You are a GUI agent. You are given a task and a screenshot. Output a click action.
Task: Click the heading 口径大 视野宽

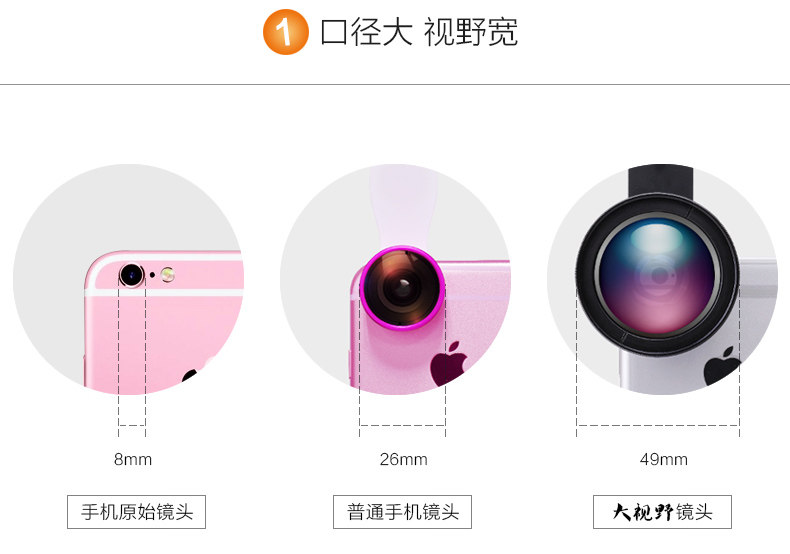tap(419, 32)
